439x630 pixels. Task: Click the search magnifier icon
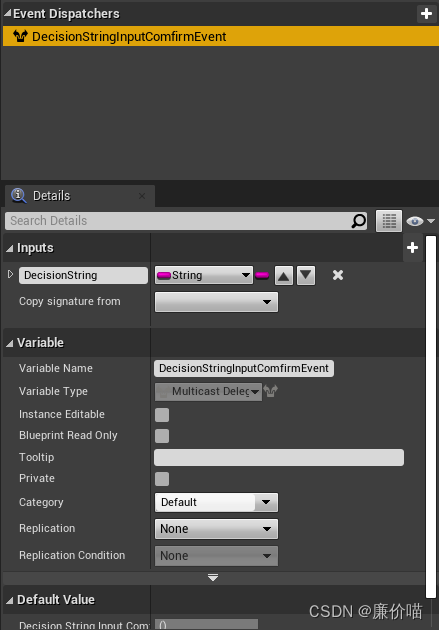tap(359, 221)
